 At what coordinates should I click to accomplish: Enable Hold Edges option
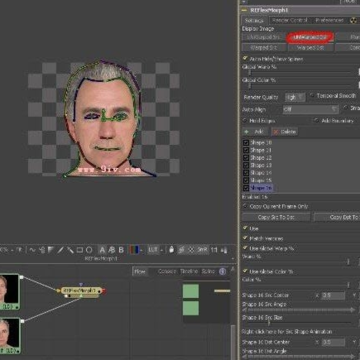246,120
